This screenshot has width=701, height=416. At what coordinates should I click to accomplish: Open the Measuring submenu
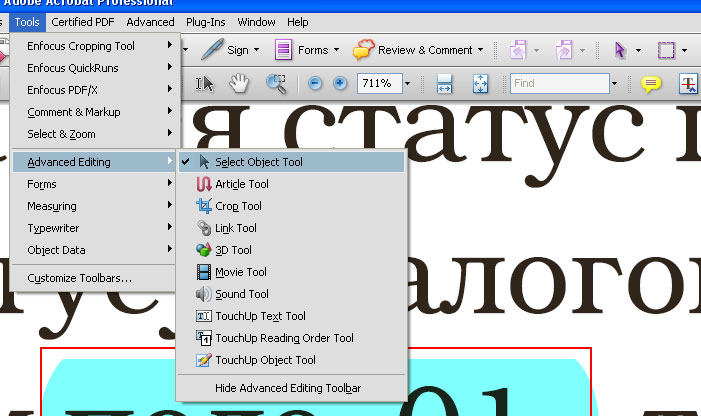point(94,206)
